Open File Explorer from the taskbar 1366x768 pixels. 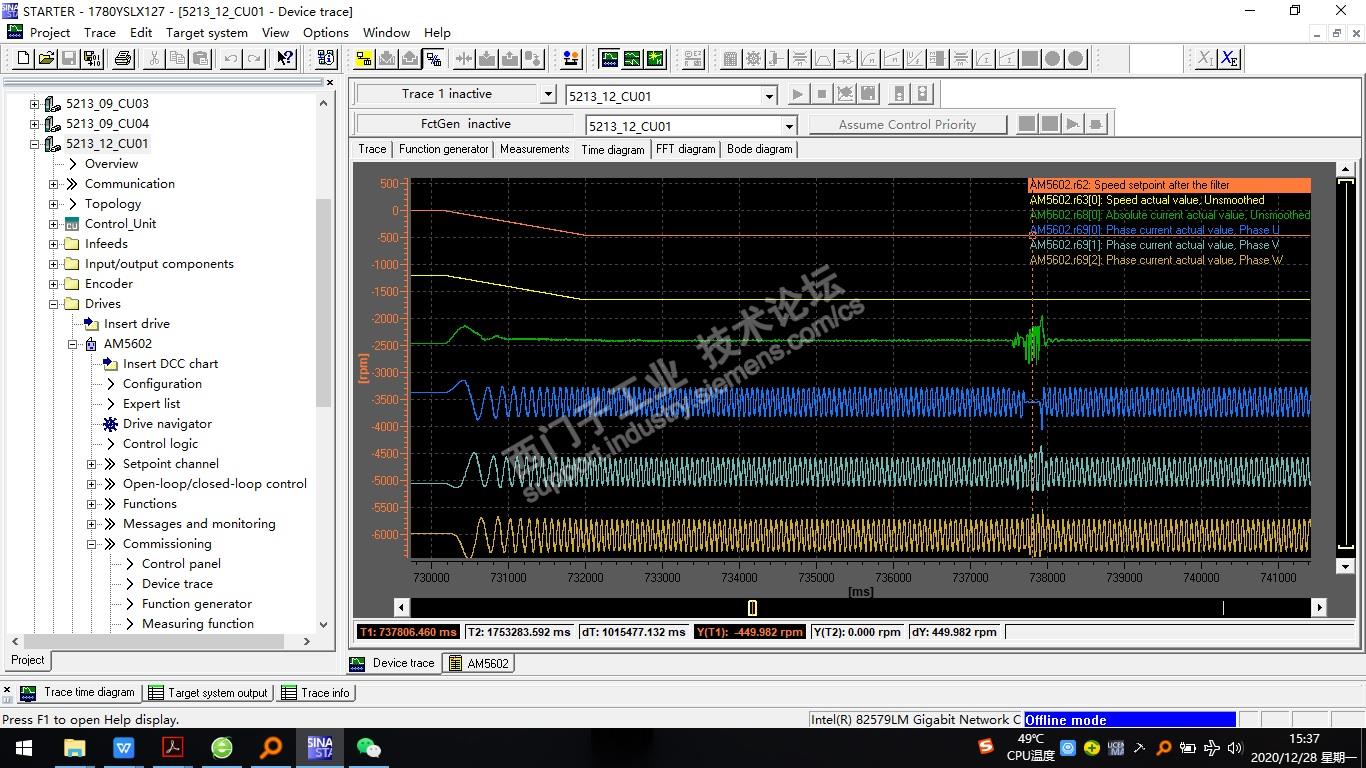pyautogui.click(x=75, y=747)
